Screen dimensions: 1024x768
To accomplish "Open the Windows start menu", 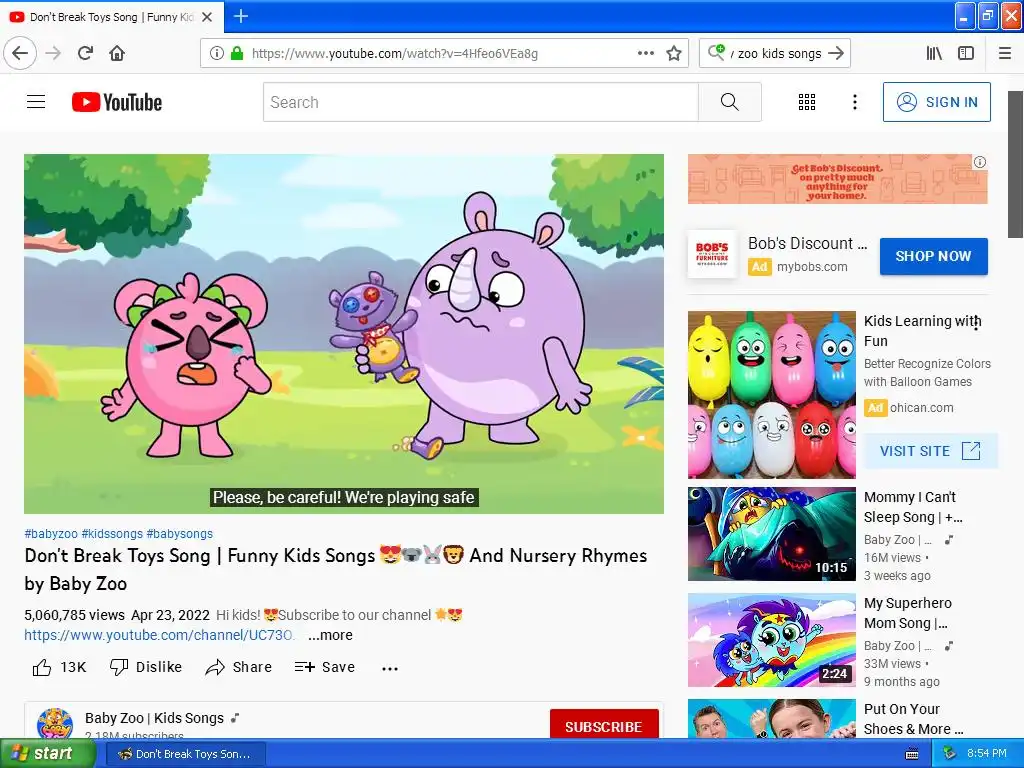I will (46, 753).
